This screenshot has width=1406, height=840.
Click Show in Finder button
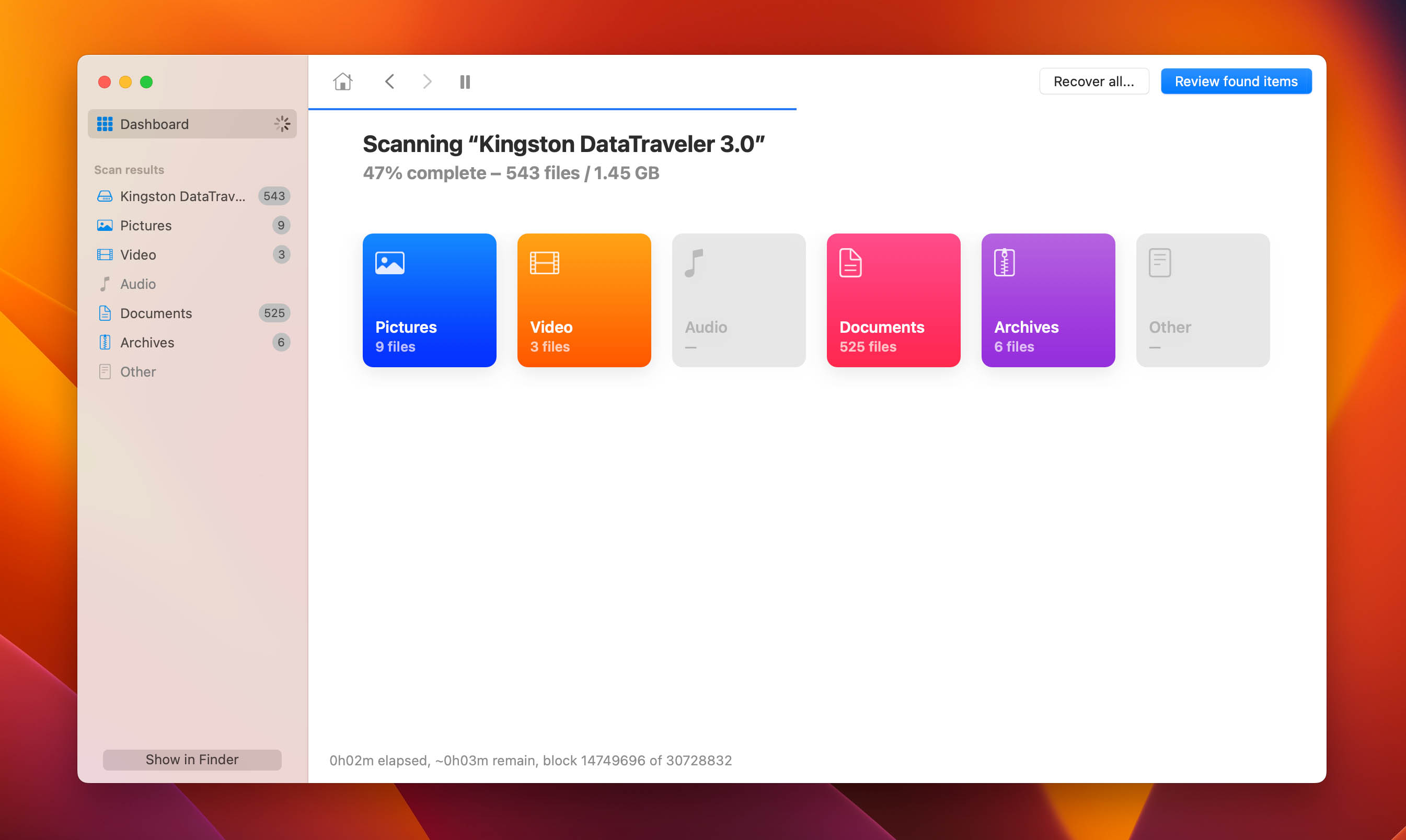[x=192, y=760]
